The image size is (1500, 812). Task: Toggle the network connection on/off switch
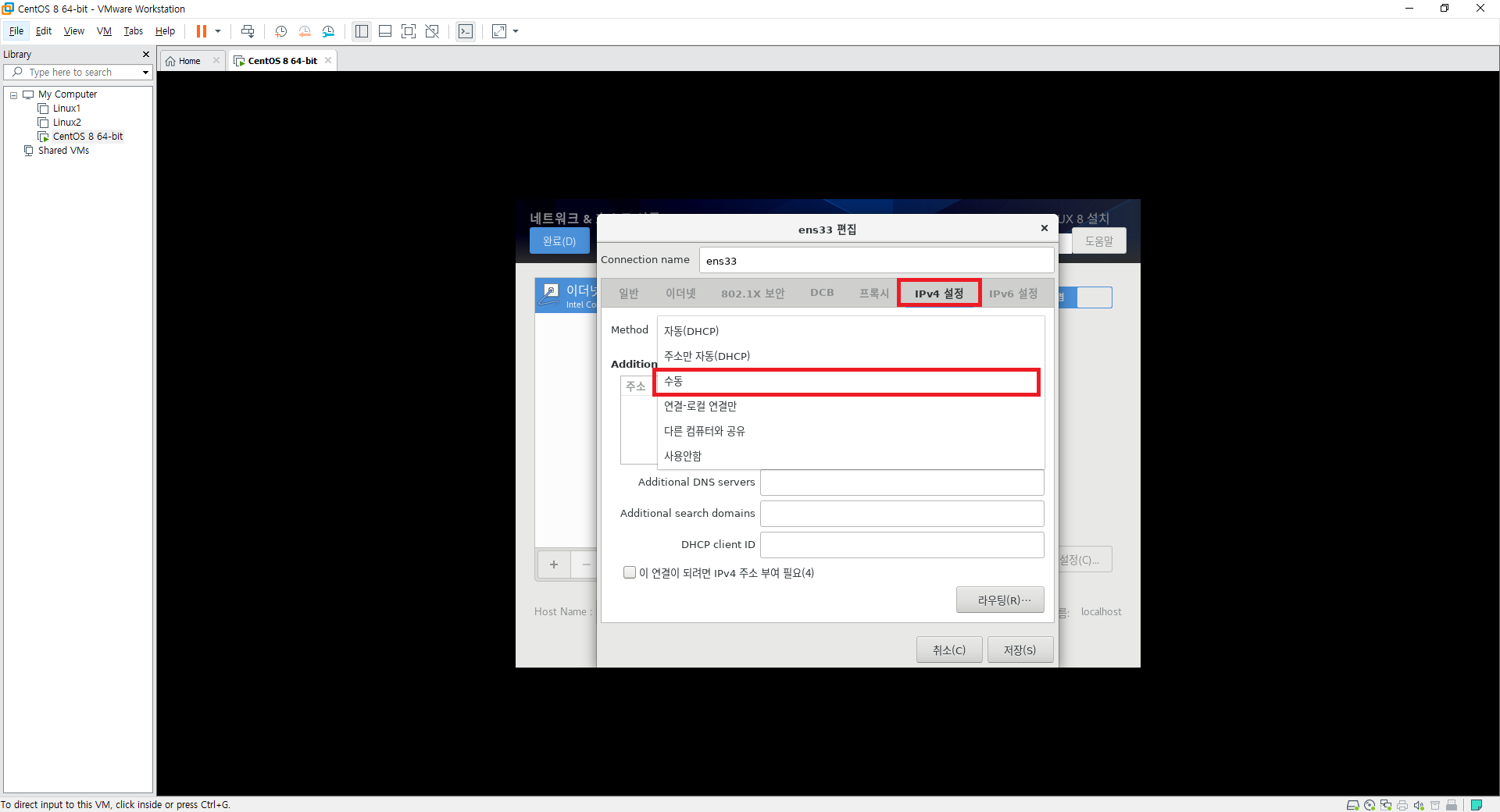pos(1085,297)
